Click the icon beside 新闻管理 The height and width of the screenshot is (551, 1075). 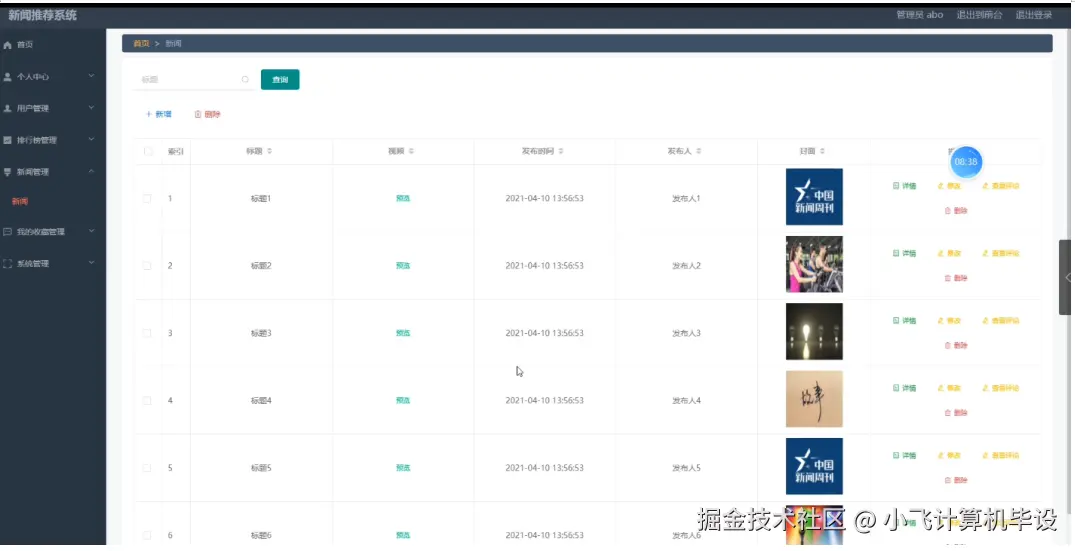click(8, 172)
